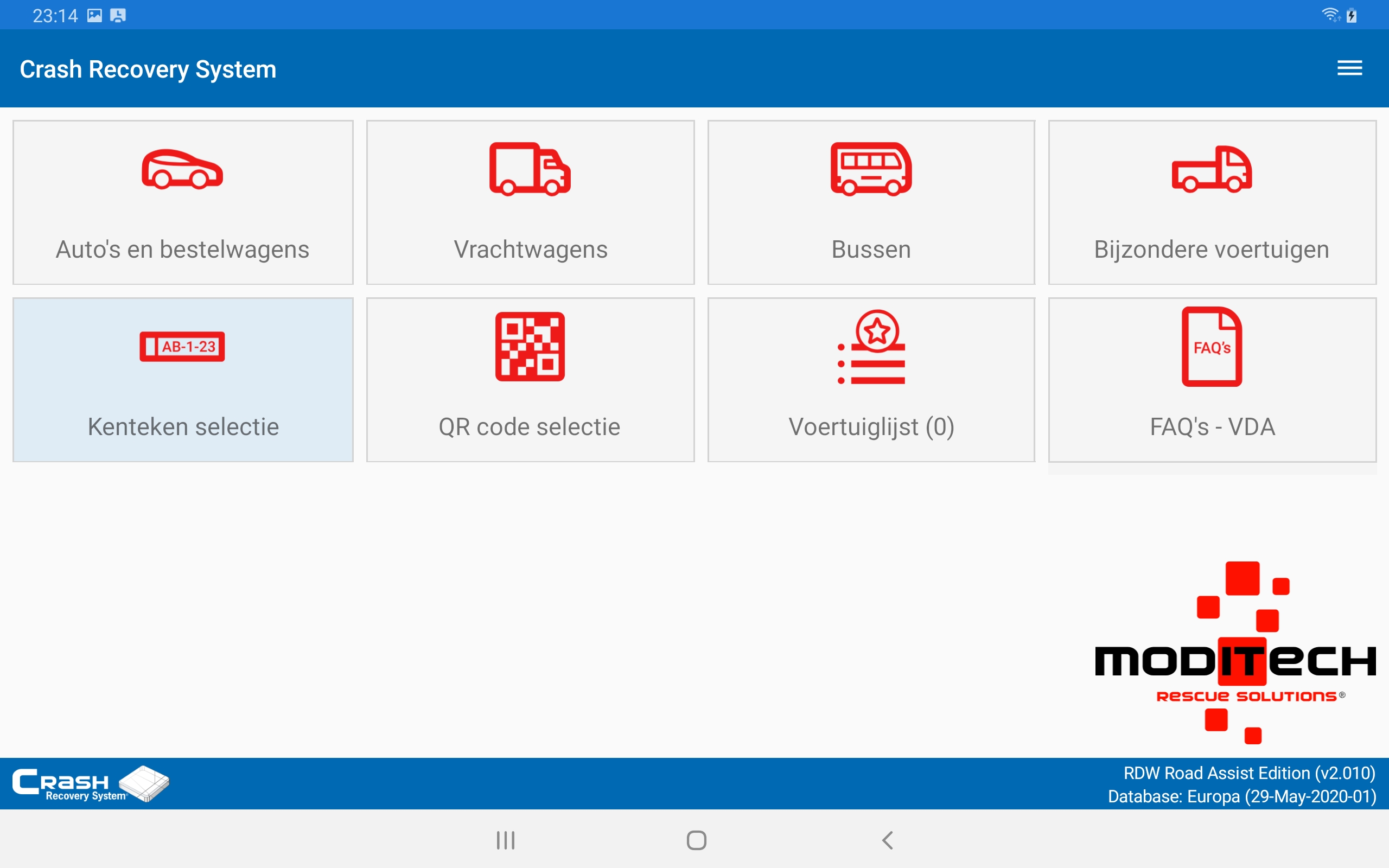This screenshot has width=1389, height=868.
Task: Tap the QR code icon
Action: [x=530, y=347]
